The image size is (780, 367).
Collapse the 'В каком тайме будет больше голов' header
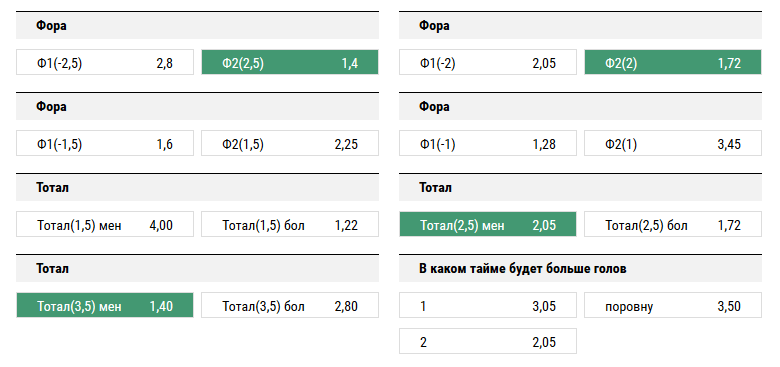tap(580, 269)
